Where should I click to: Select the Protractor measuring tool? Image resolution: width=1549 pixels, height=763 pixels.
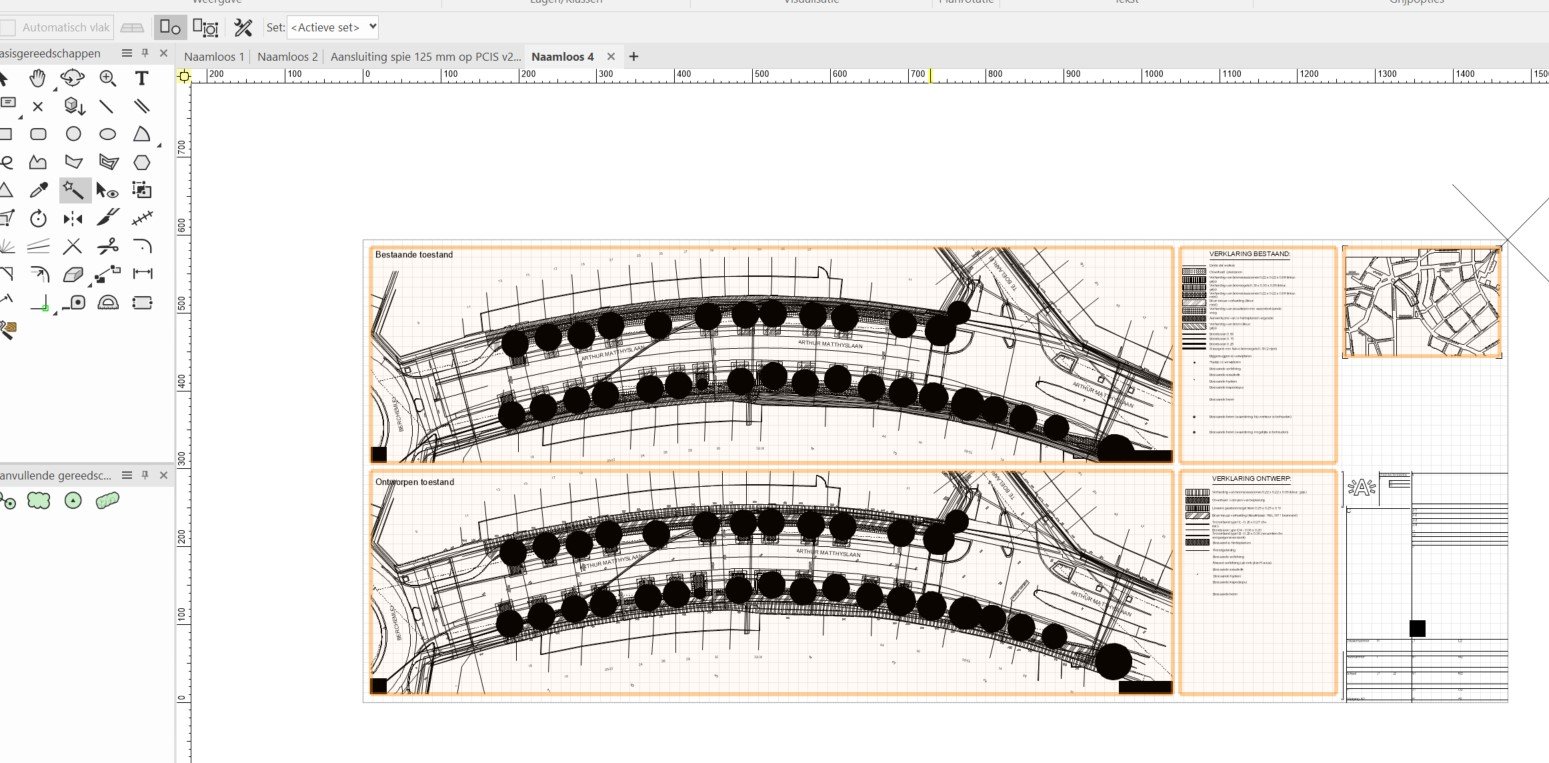click(108, 302)
